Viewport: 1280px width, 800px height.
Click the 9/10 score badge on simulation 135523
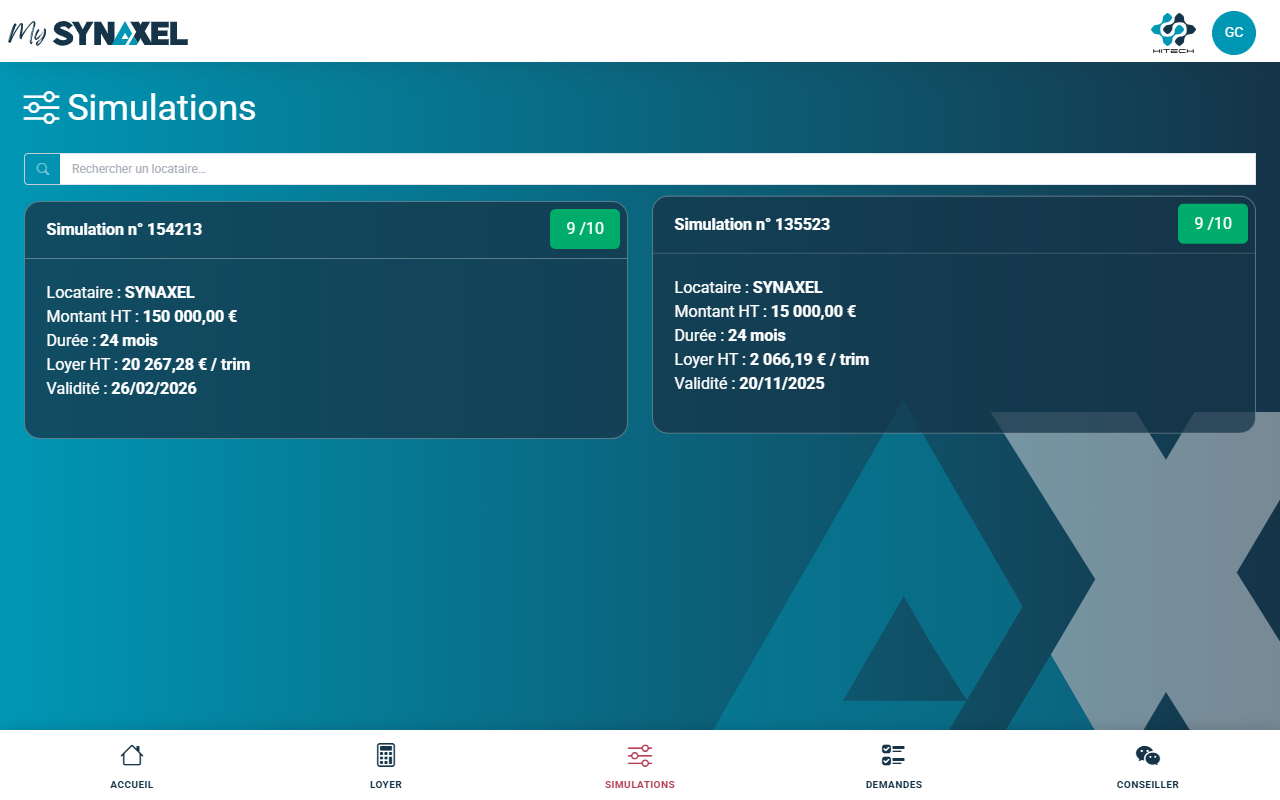[x=1213, y=224]
